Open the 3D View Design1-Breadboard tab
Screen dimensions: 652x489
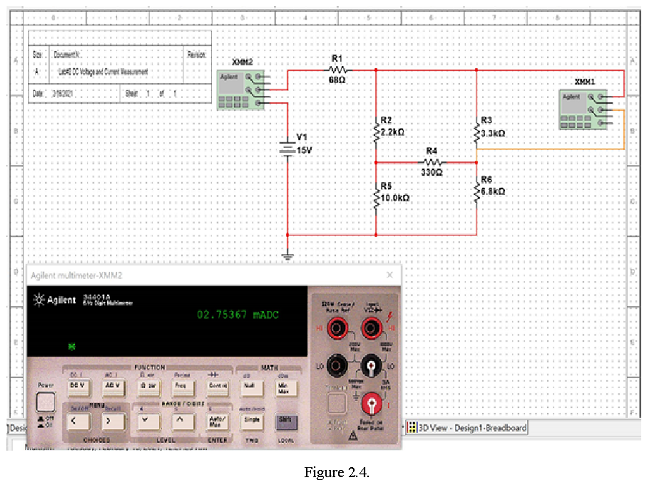[x=467, y=427]
